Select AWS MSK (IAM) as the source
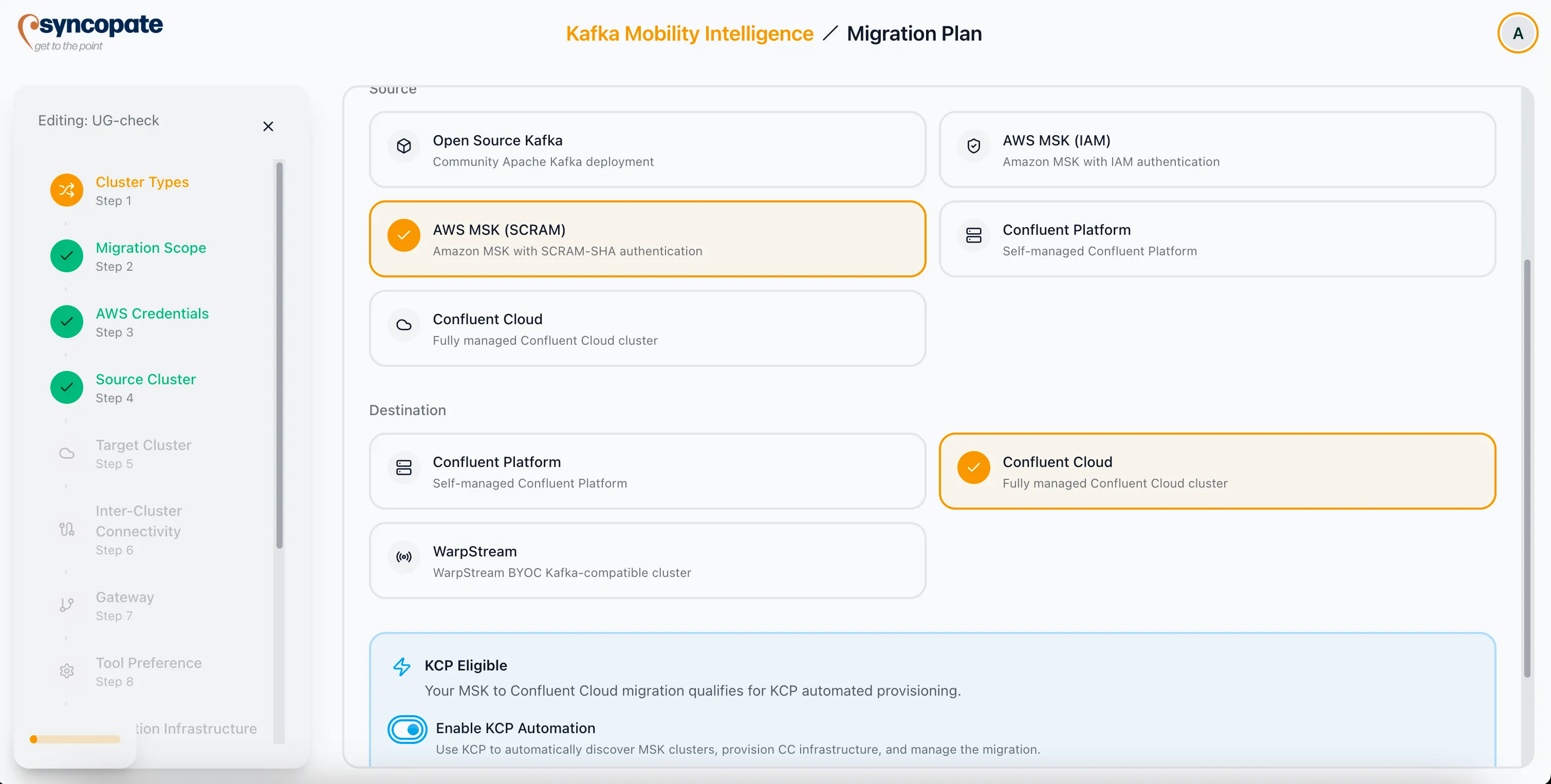 click(x=1217, y=150)
